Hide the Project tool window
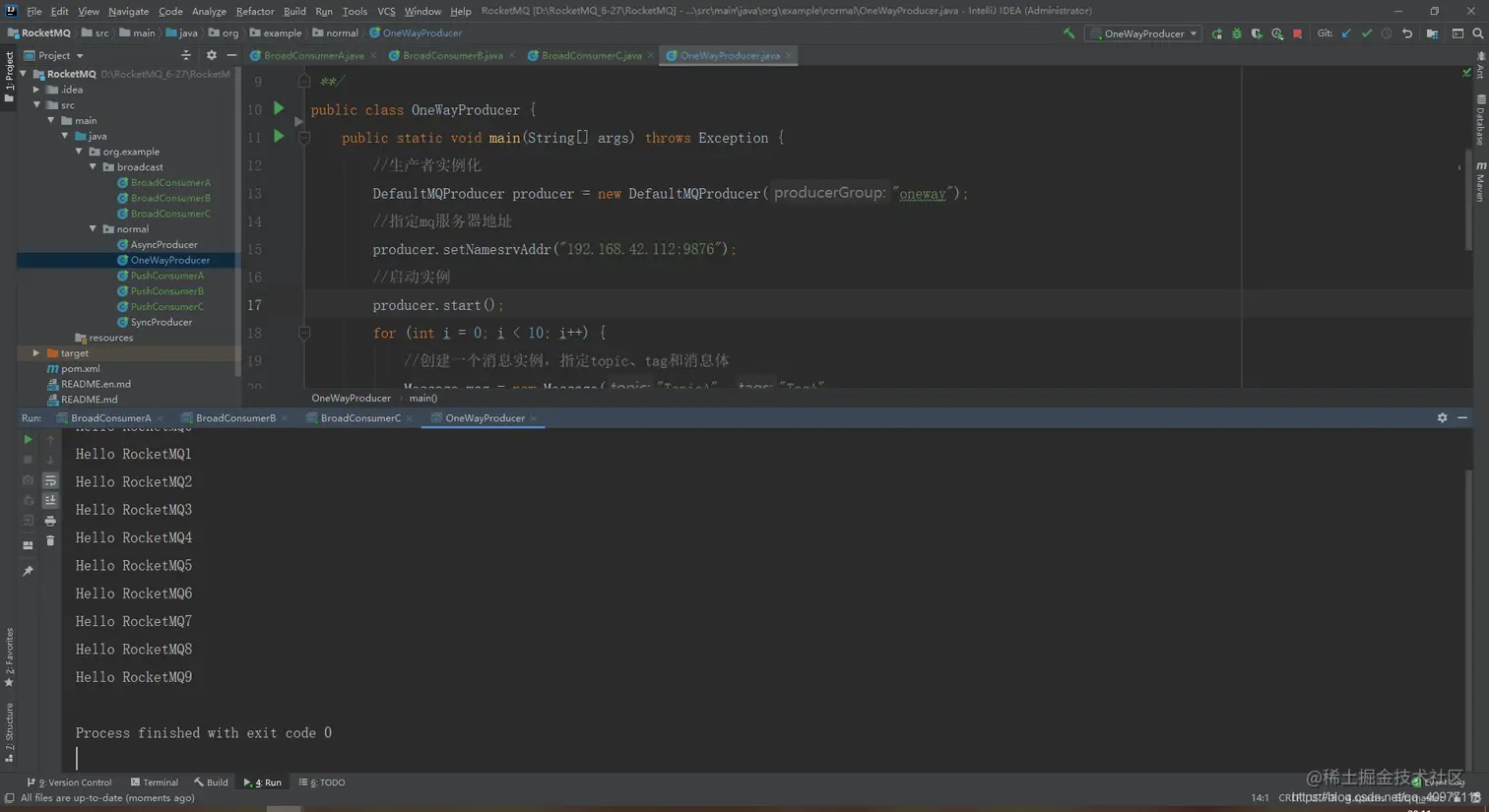Image resolution: width=1489 pixels, height=812 pixels. tap(231, 56)
